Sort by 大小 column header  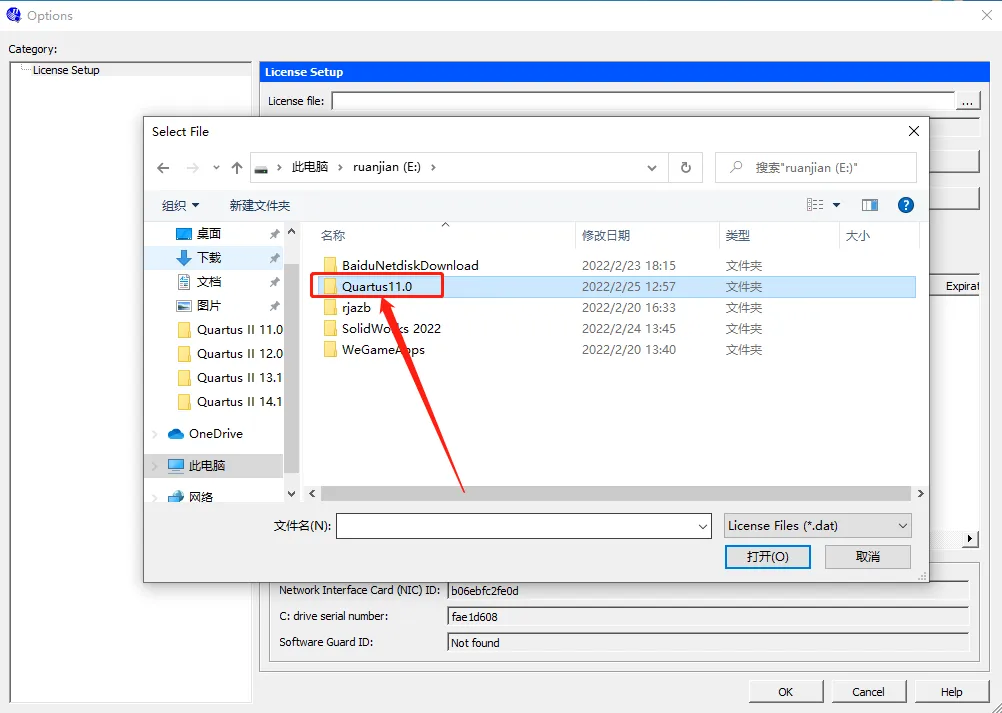tap(858, 236)
